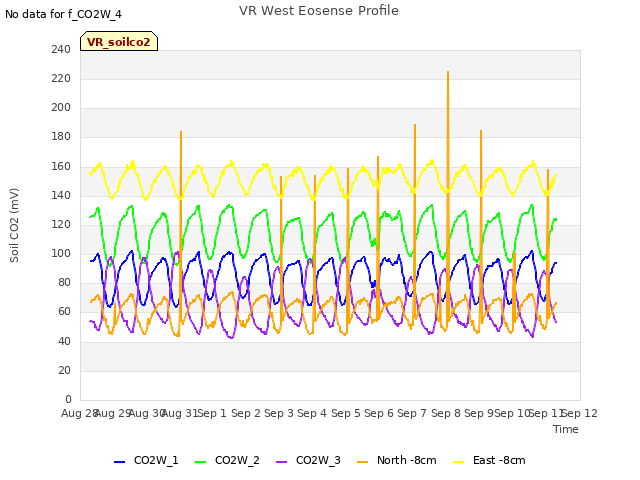This screenshot has width=640, height=480.
Task: Click the yellow East -8cm legend swatch
Action: (x=459, y=462)
